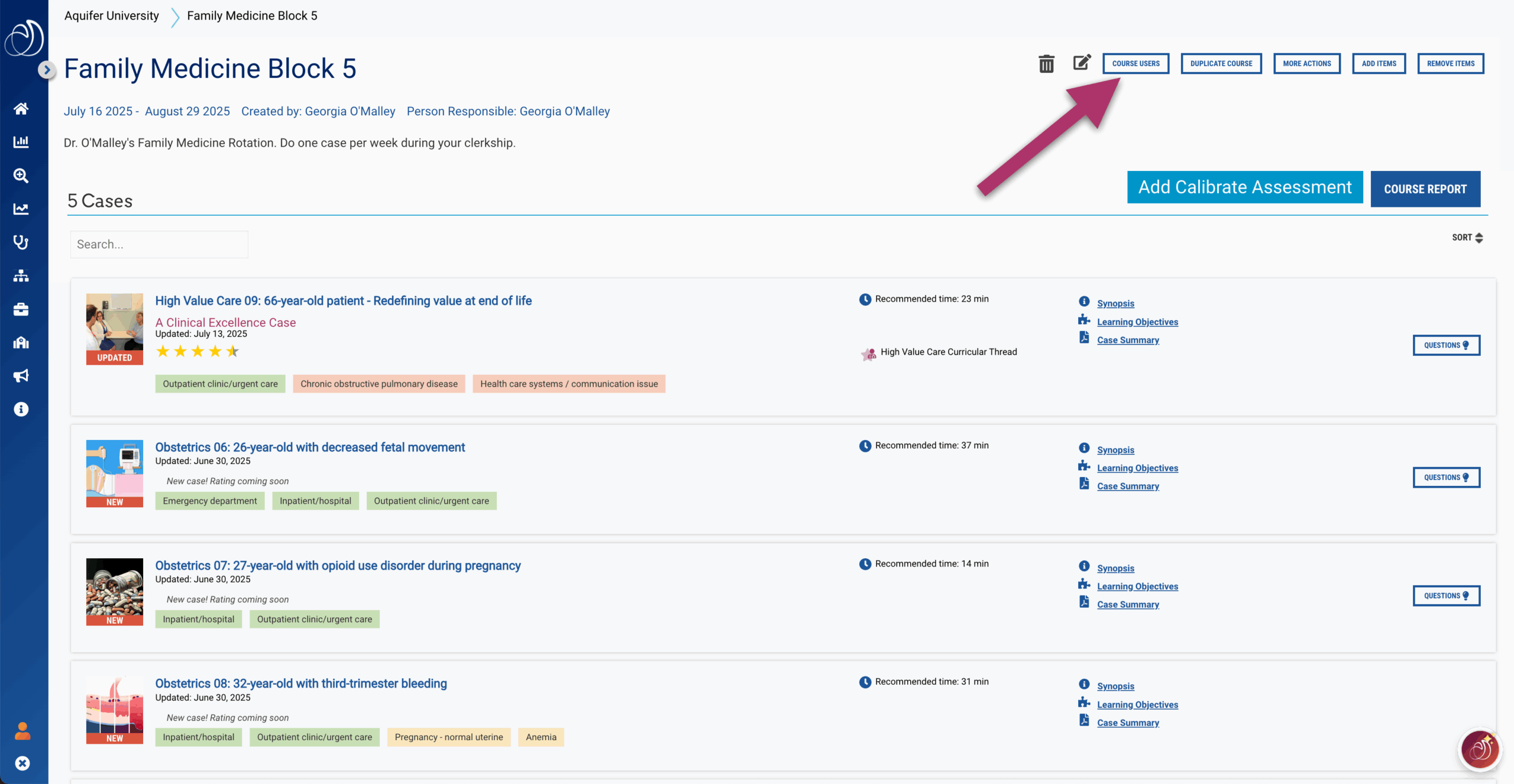Open the bar chart reports sidebar icon

21,142
